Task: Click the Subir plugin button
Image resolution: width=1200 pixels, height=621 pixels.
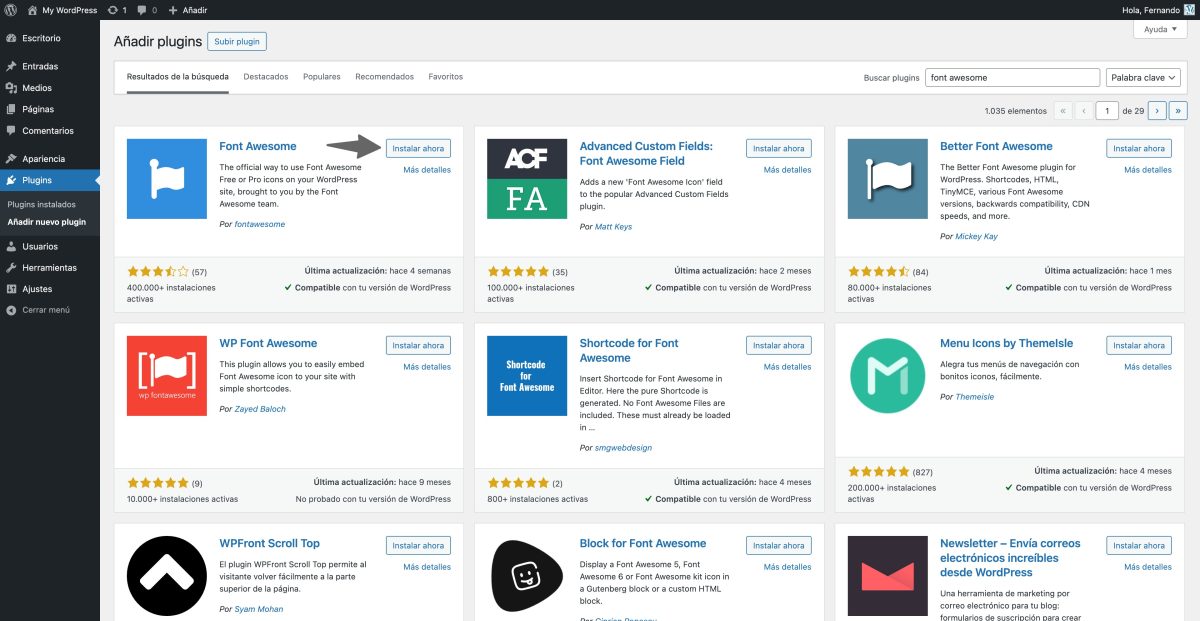Action: (237, 41)
